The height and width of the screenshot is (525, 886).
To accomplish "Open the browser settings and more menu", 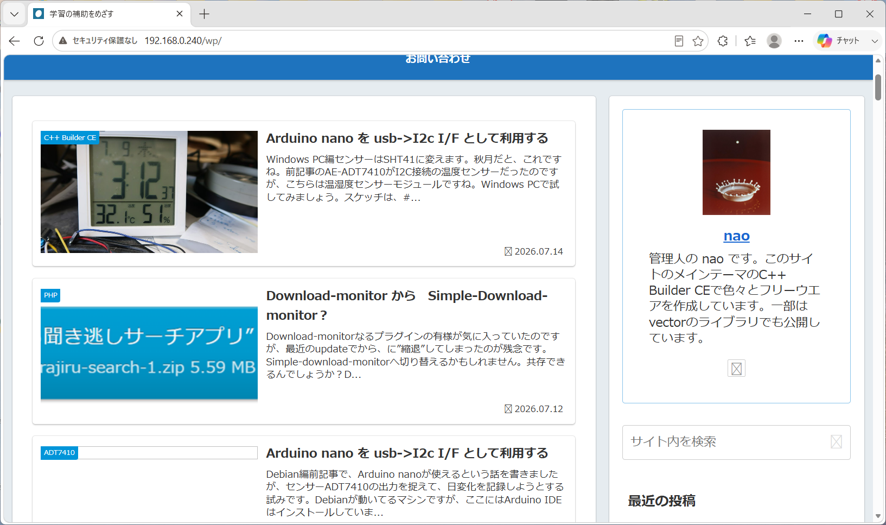I will tap(798, 41).
